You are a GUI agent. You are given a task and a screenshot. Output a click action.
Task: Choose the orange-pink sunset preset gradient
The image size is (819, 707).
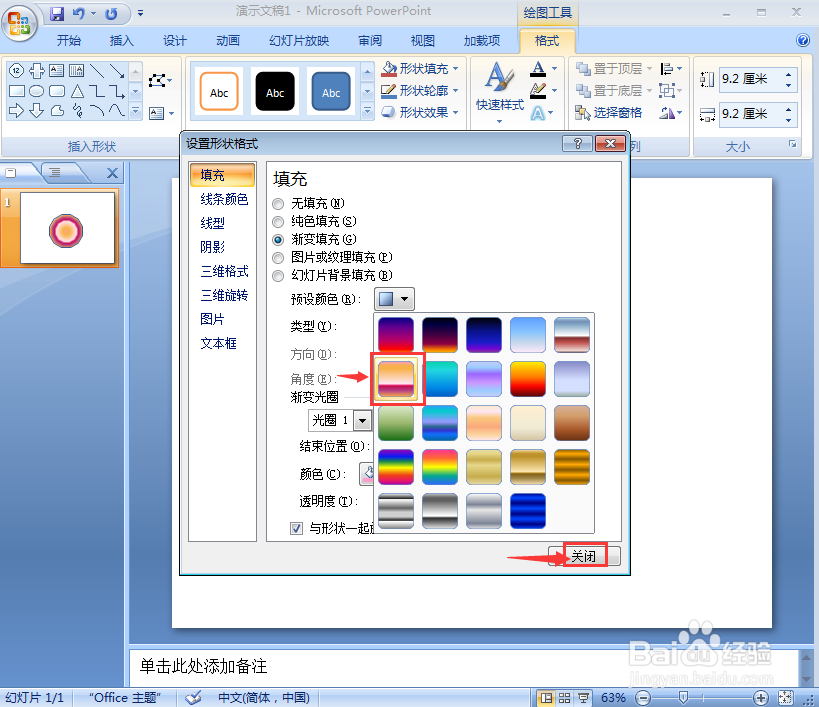point(396,379)
